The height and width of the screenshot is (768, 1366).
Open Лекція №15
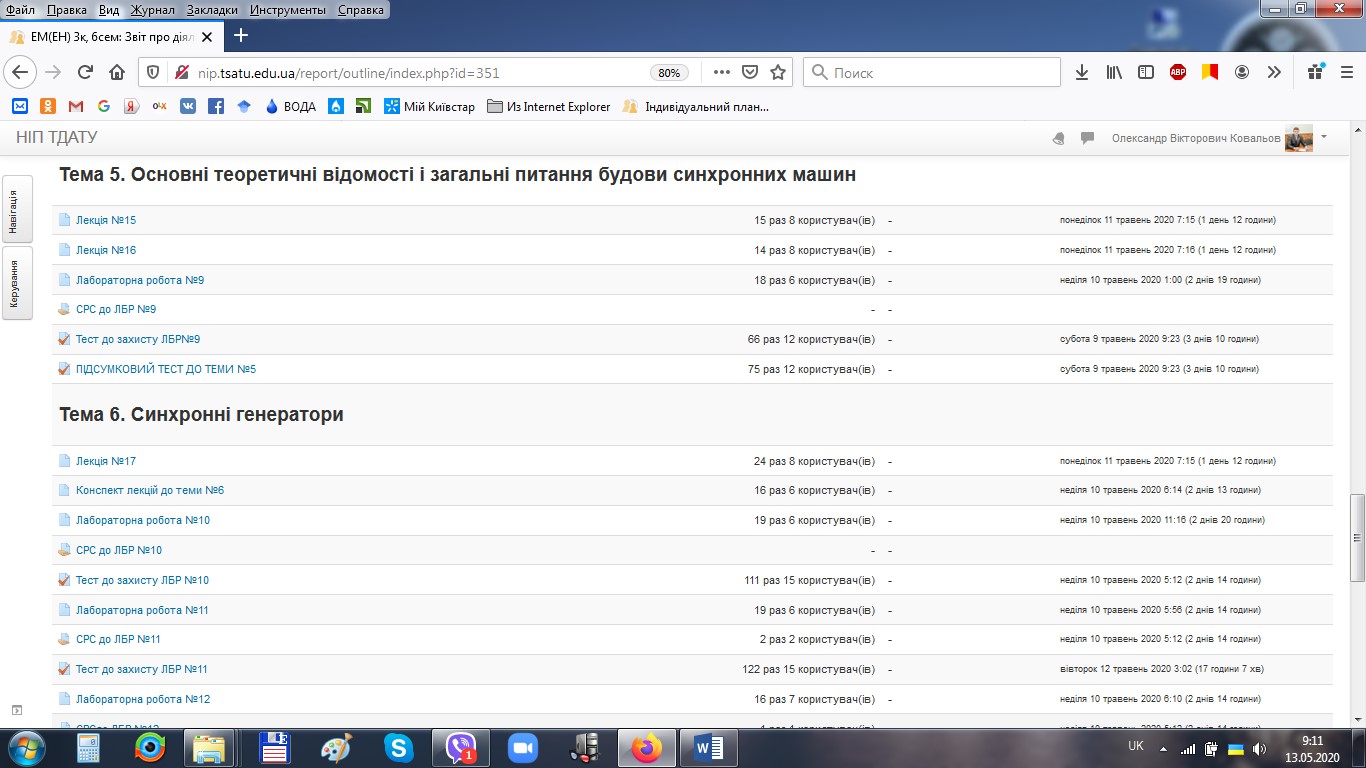(x=106, y=220)
